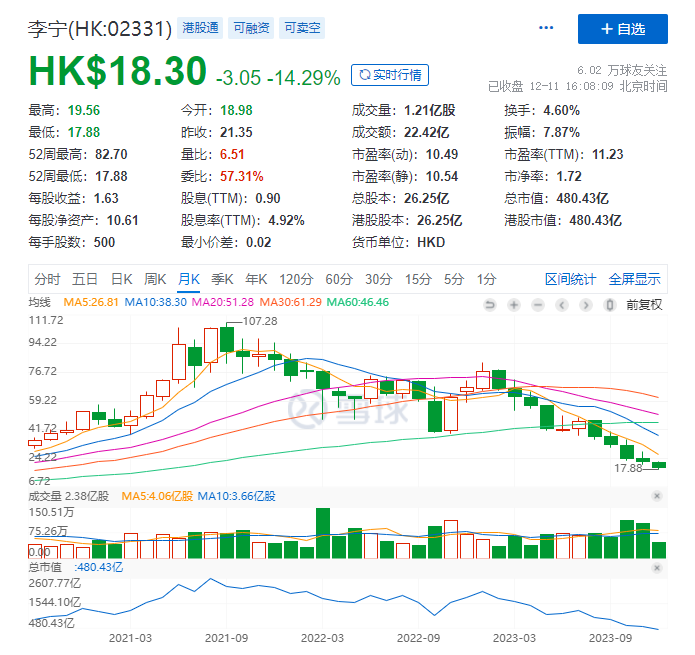Click the reset chart undo icon

tap(490, 305)
